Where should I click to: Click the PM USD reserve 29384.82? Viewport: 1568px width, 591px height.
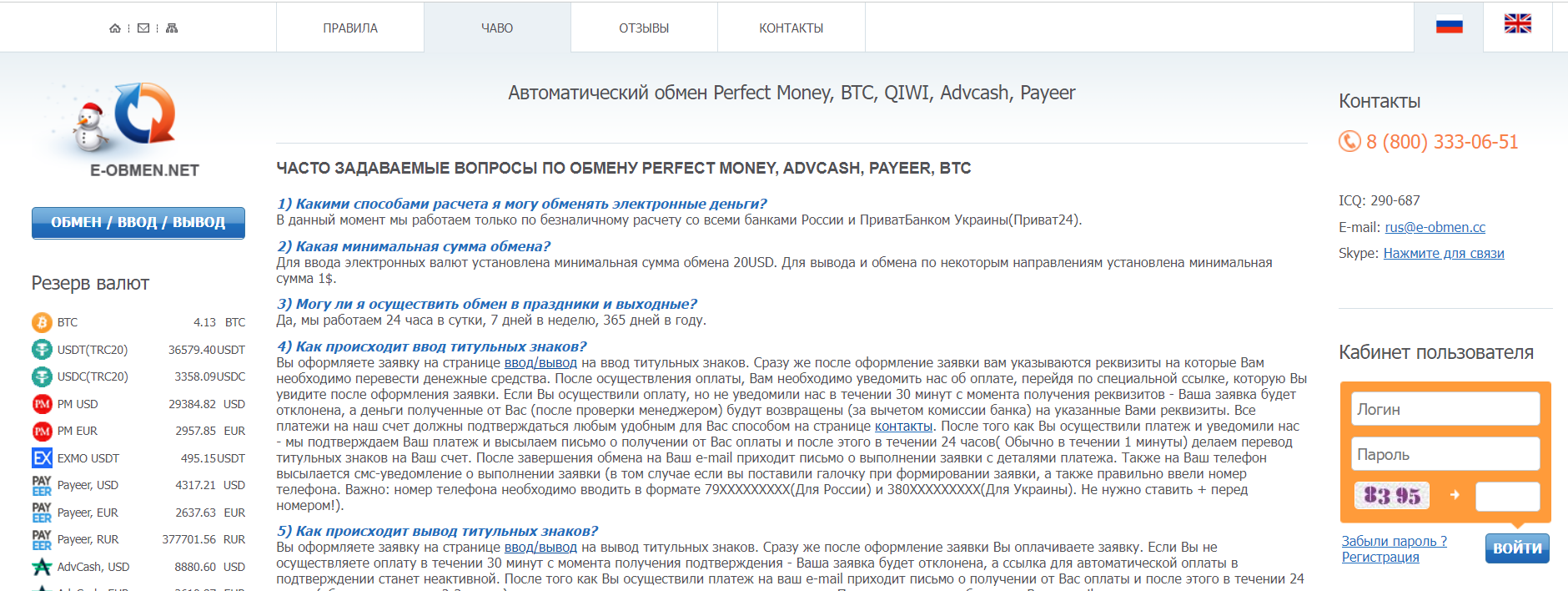tap(192, 404)
